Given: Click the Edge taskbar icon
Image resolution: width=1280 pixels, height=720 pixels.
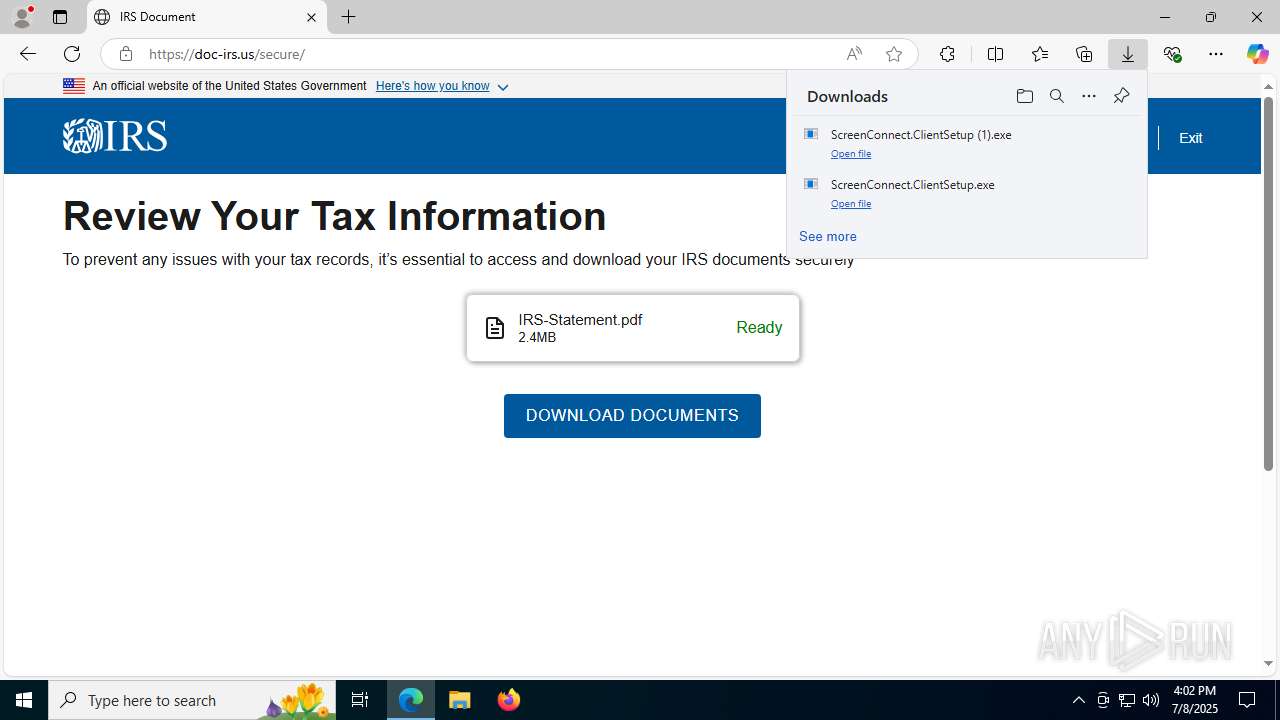Looking at the screenshot, I should 411,700.
